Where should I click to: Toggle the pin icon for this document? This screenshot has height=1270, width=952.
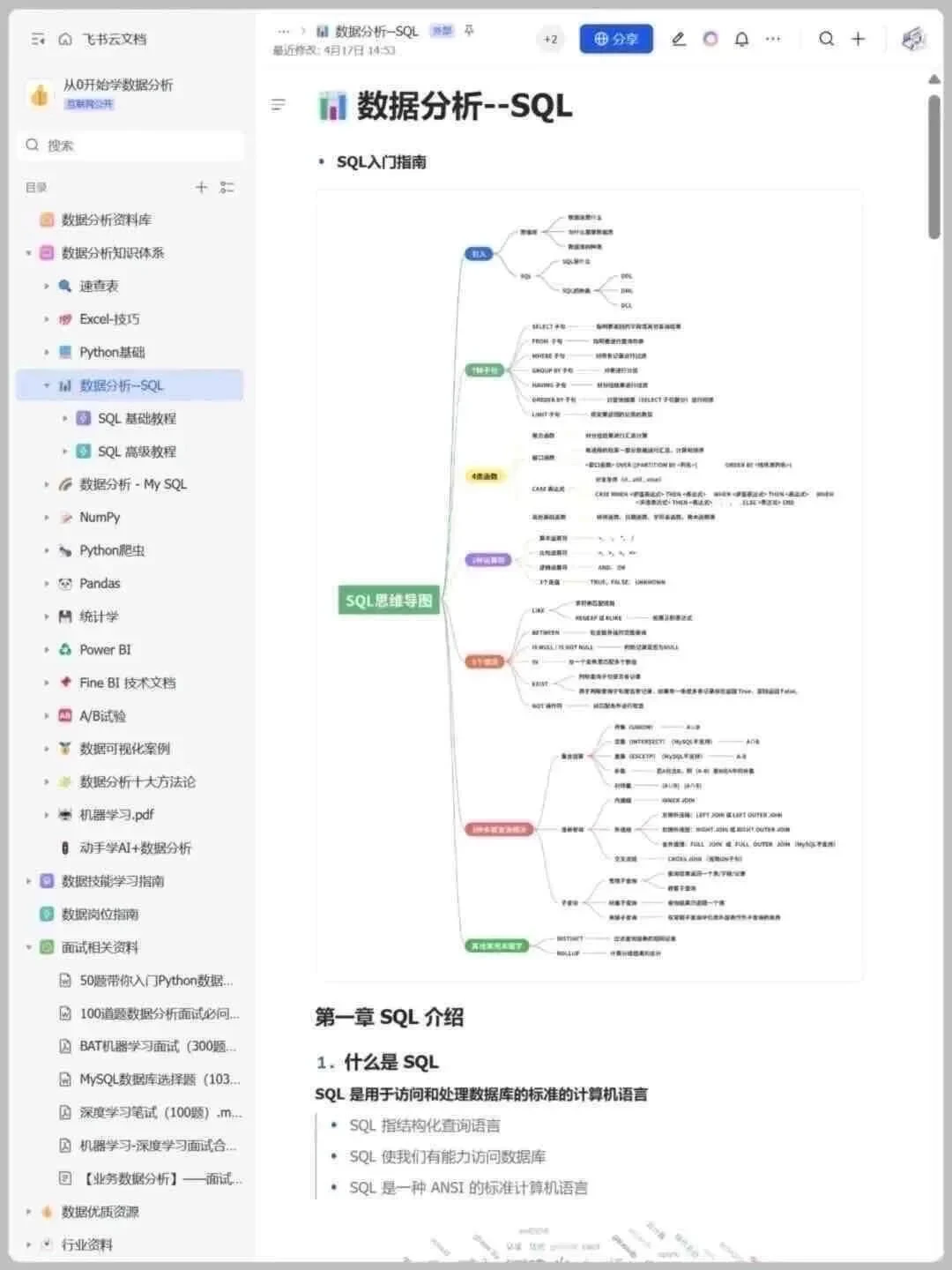click(x=469, y=31)
